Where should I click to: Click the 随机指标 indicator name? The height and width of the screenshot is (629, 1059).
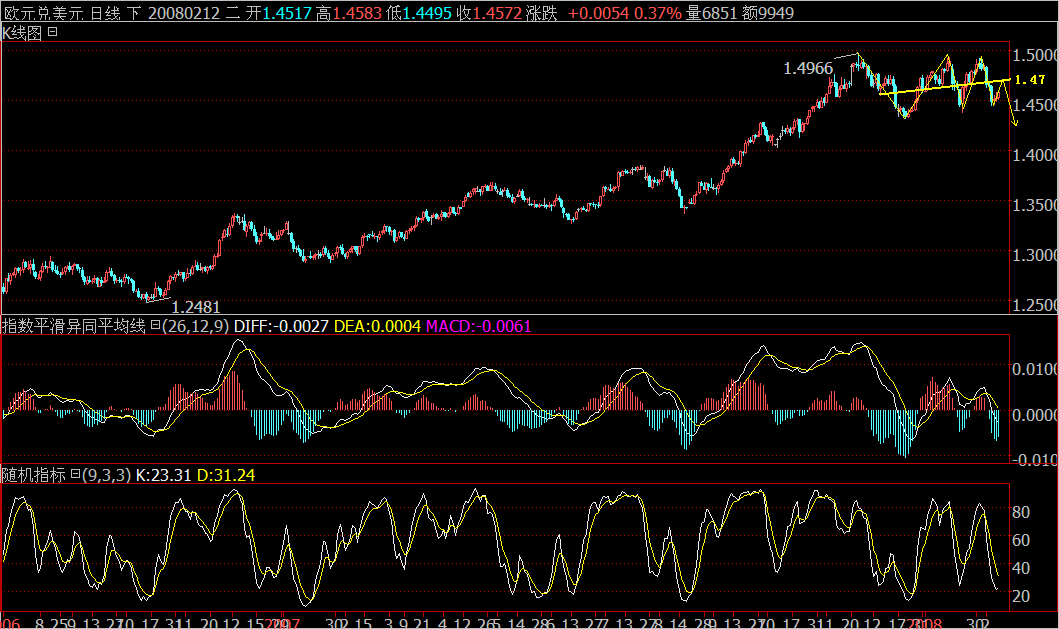pyautogui.click(x=34, y=475)
